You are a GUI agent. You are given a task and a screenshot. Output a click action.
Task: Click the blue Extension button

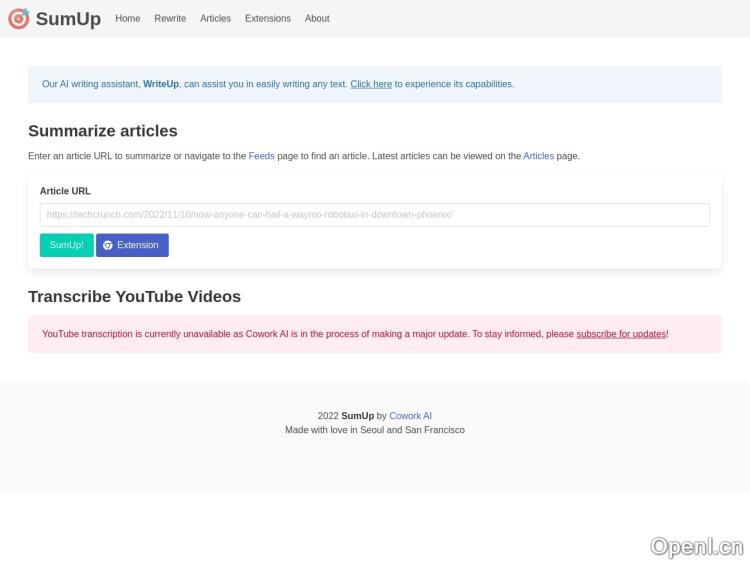pos(133,245)
